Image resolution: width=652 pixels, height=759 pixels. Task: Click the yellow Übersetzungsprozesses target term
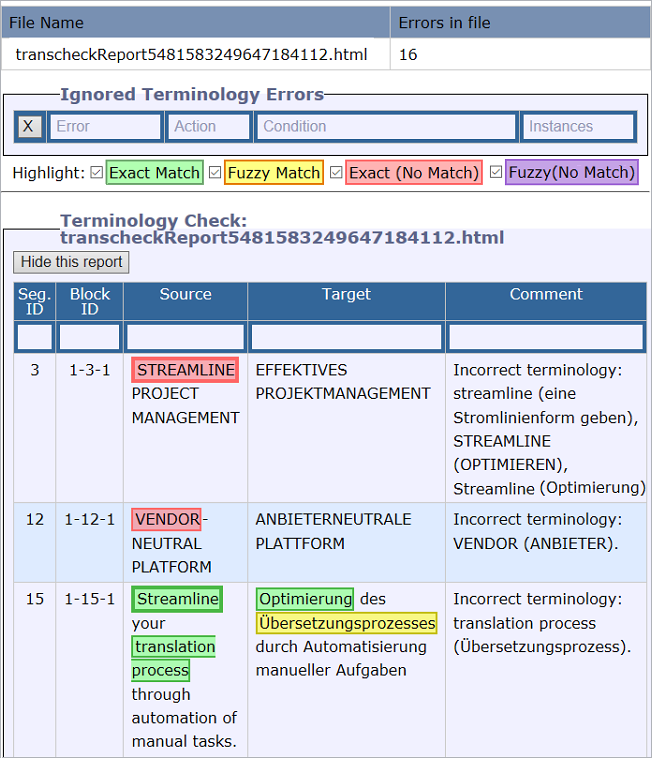[347, 623]
